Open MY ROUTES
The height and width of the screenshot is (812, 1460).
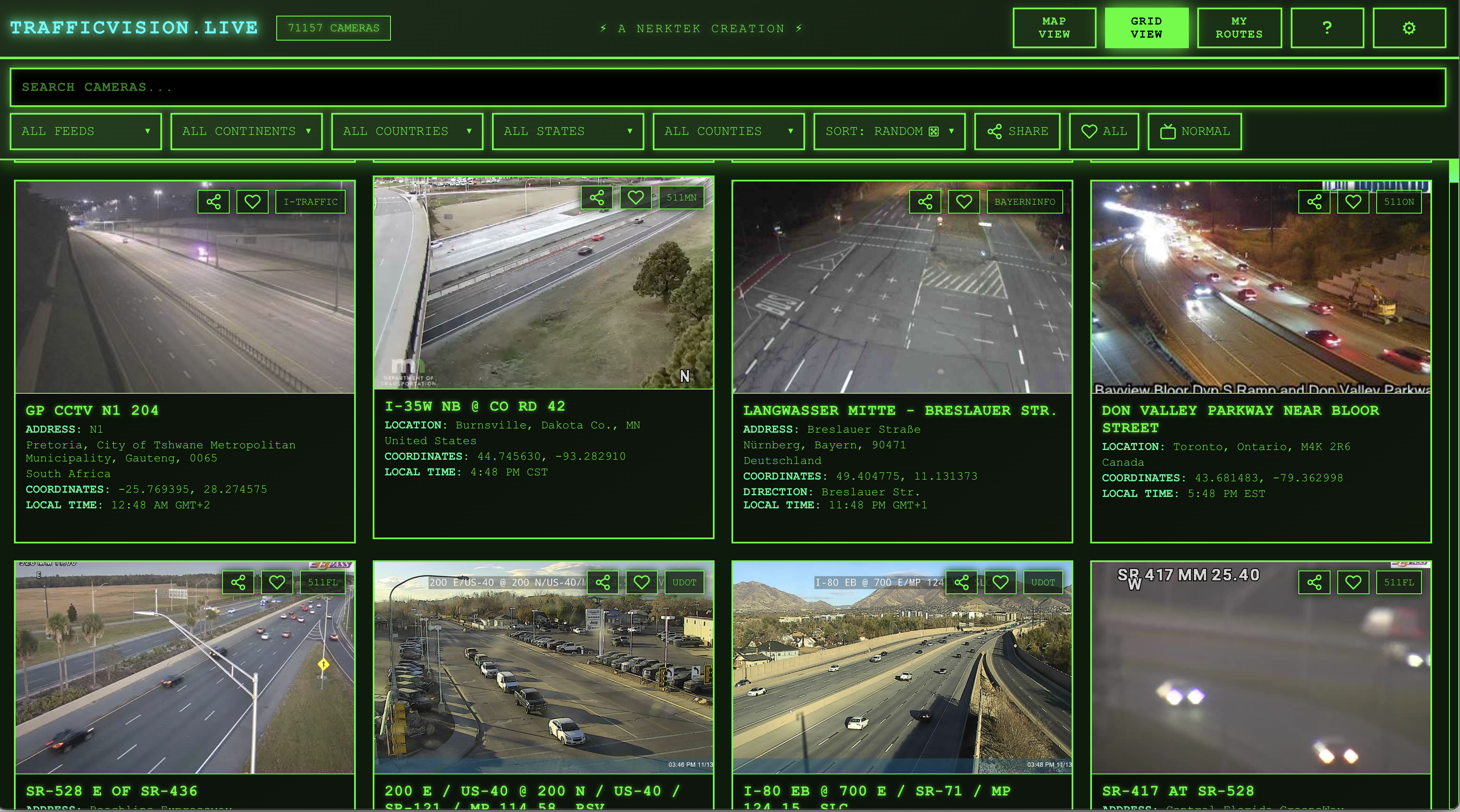click(1240, 27)
